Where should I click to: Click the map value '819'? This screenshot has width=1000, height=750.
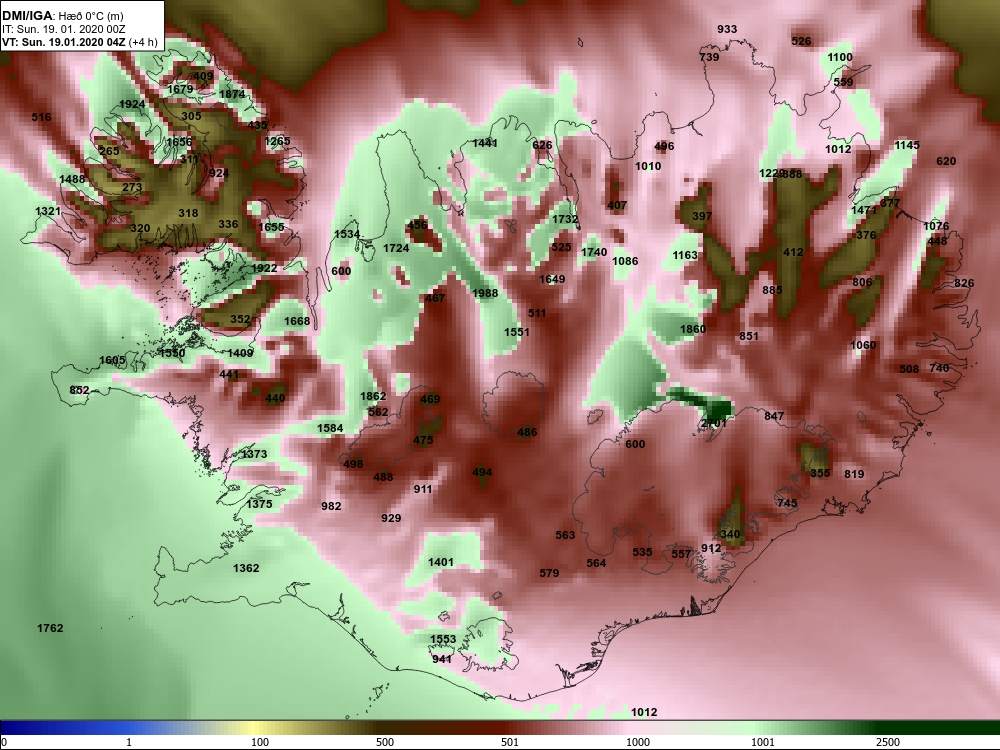(854, 474)
